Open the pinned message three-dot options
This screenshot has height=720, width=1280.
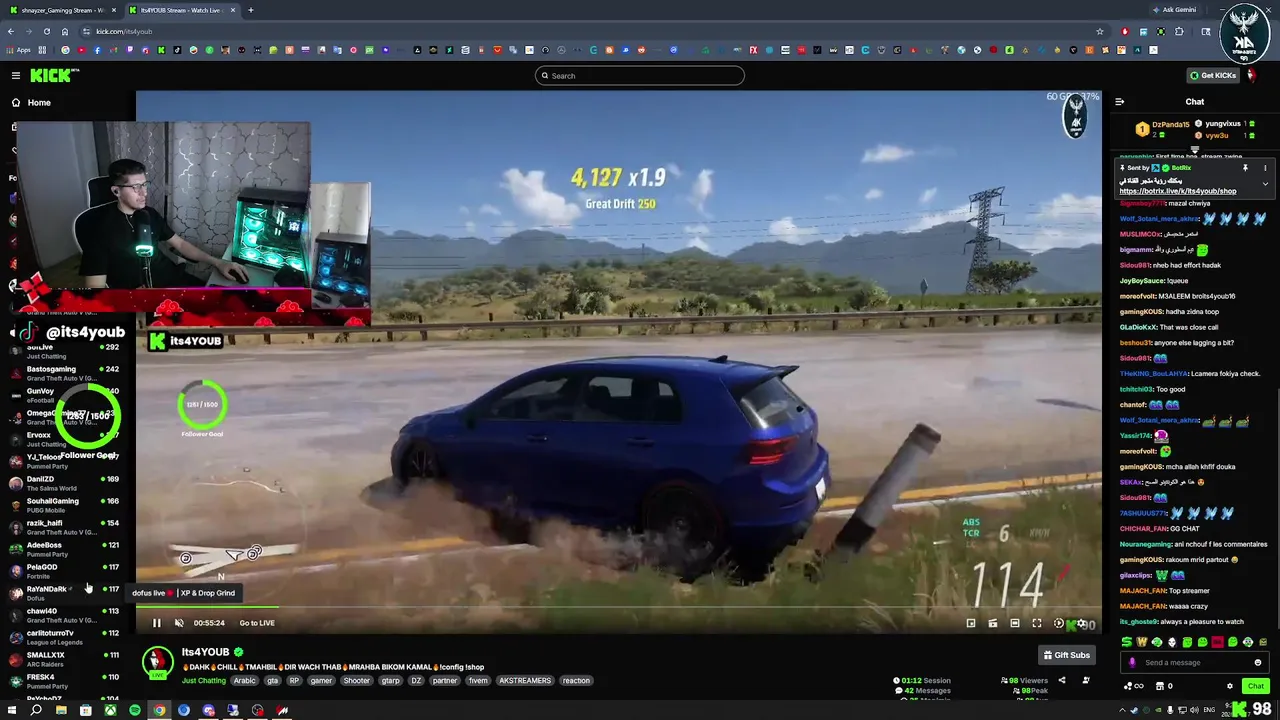click(1265, 168)
